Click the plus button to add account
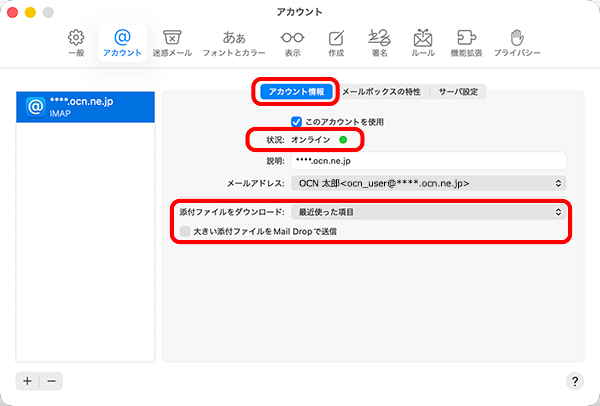Image resolution: width=600 pixels, height=406 pixels. coord(28,381)
